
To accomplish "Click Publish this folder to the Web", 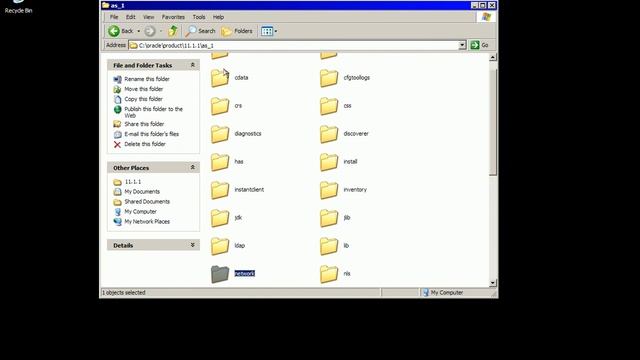I will (153, 112).
